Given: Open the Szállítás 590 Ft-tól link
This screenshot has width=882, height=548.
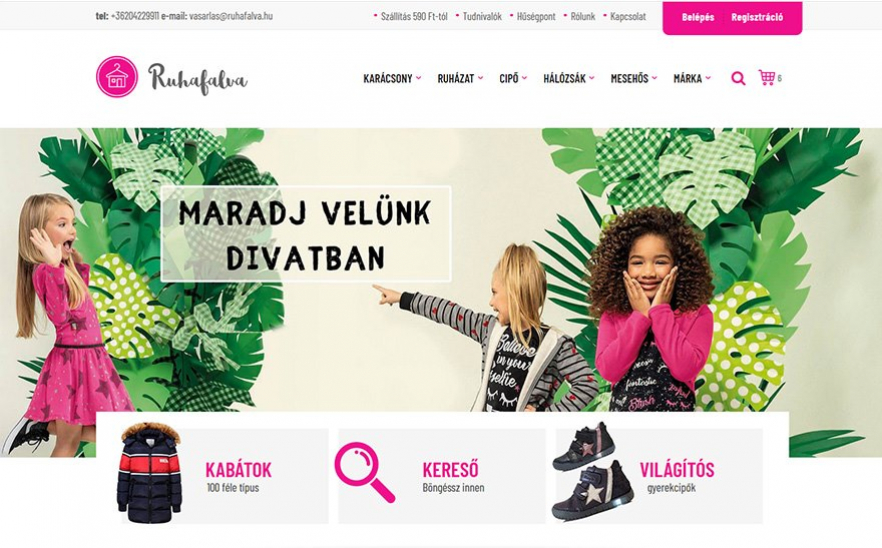Looking at the screenshot, I should coord(414,17).
